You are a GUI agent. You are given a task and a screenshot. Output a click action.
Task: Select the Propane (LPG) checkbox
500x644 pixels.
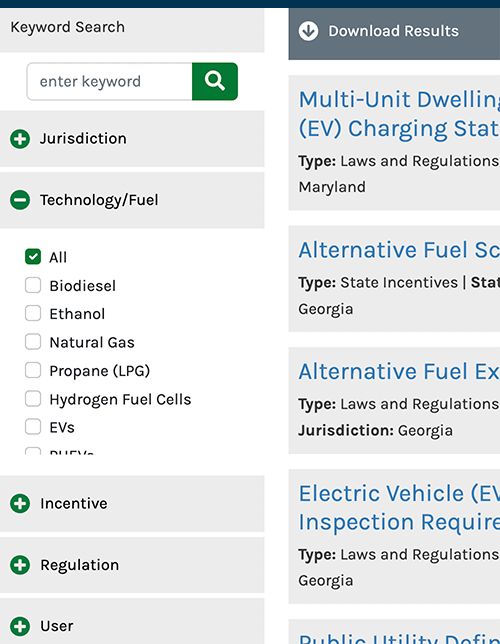click(33, 370)
